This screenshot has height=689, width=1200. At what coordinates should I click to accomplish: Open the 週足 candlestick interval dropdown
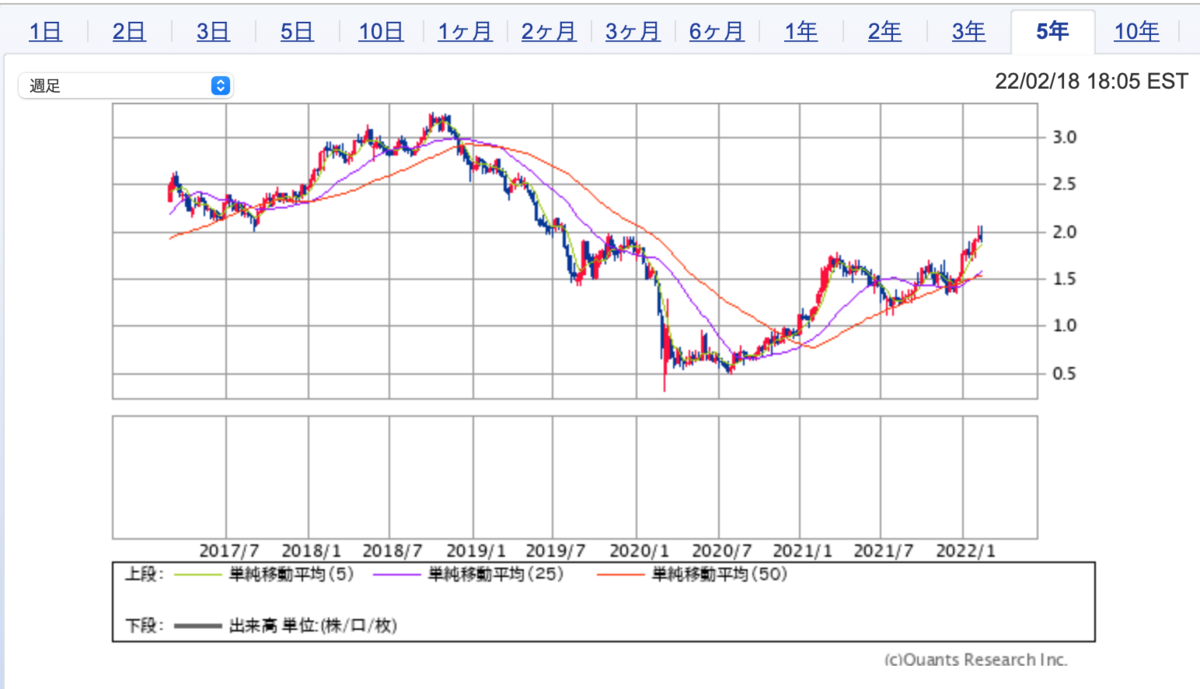[x=125, y=86]
